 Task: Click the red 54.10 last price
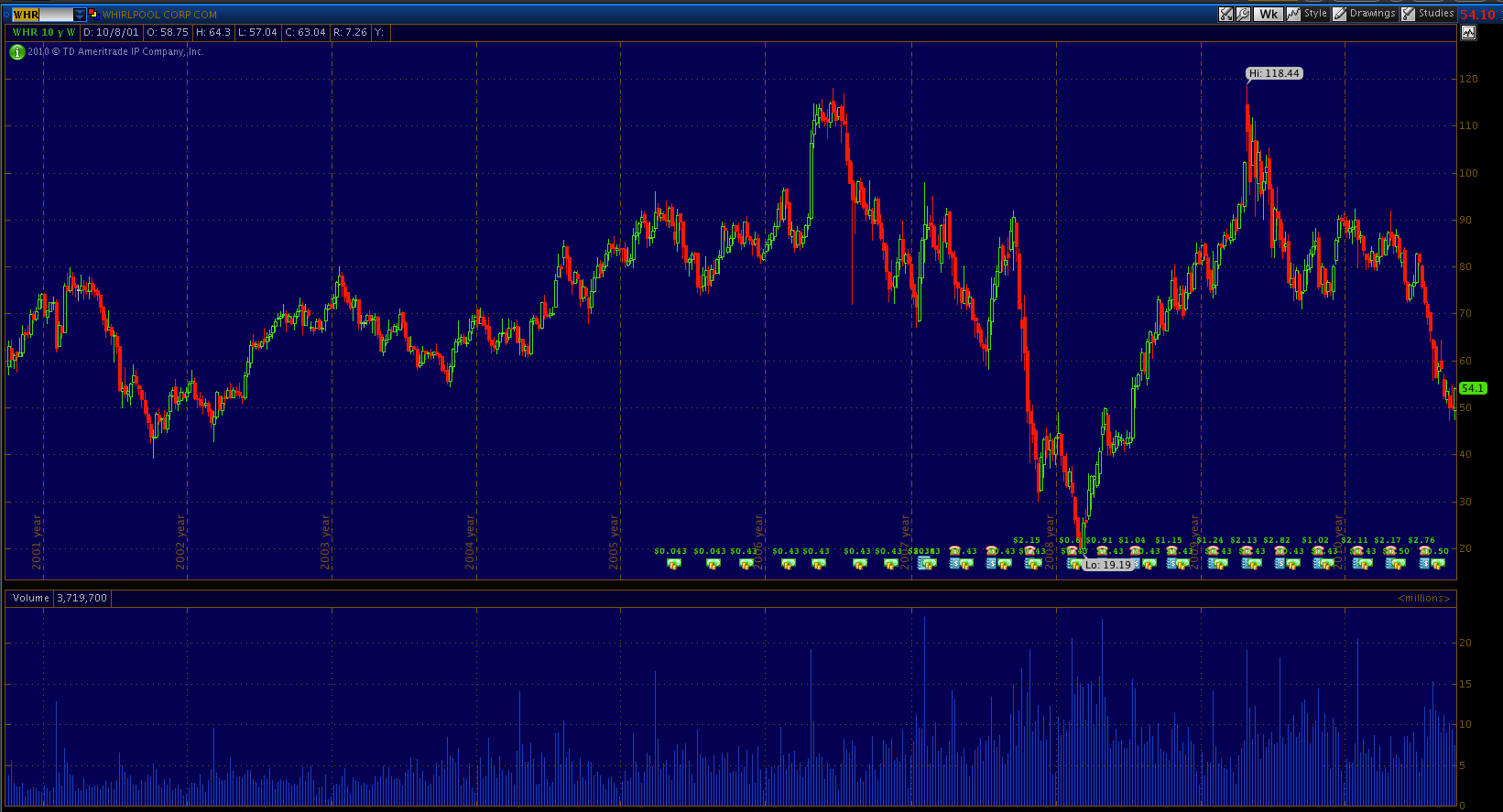(x=1477, y=15)
